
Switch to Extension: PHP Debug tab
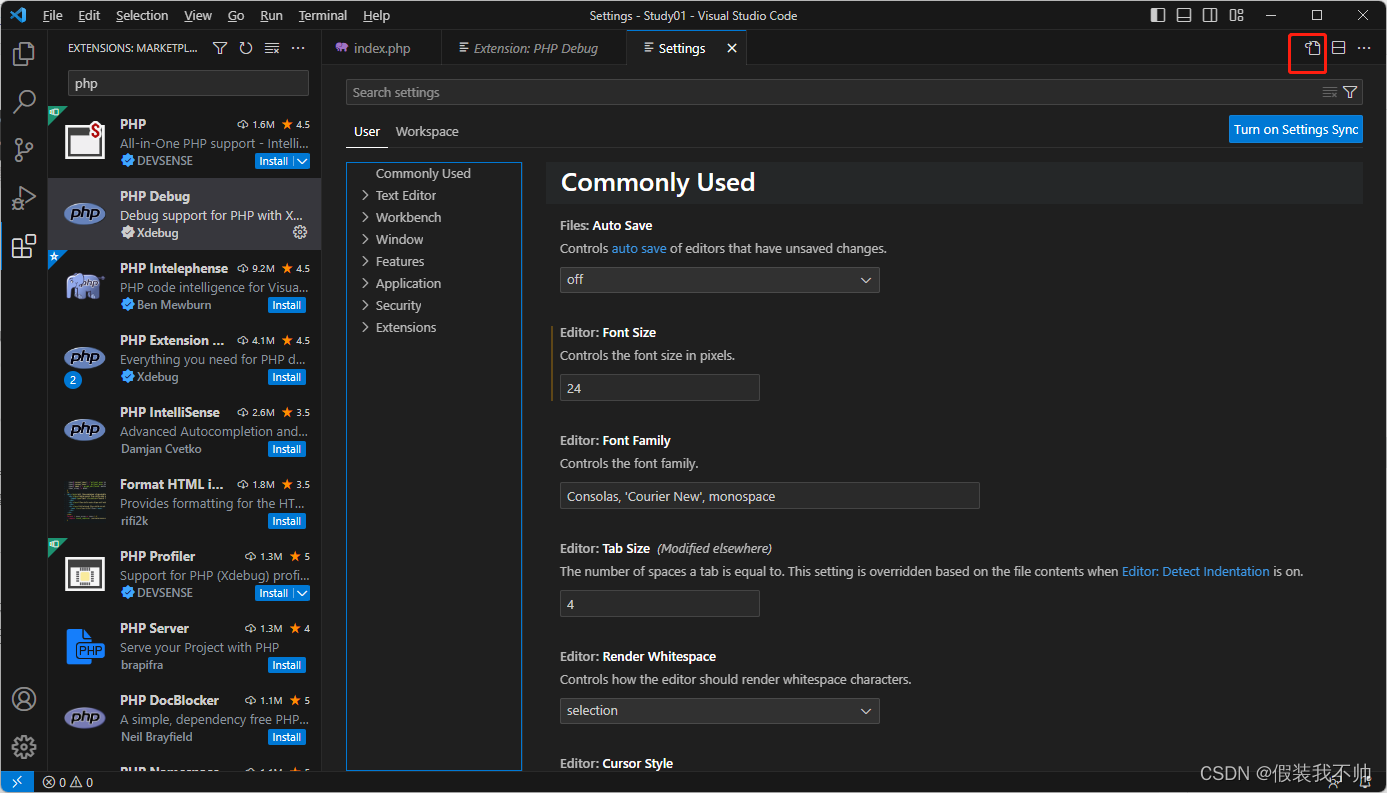point(535,48)
